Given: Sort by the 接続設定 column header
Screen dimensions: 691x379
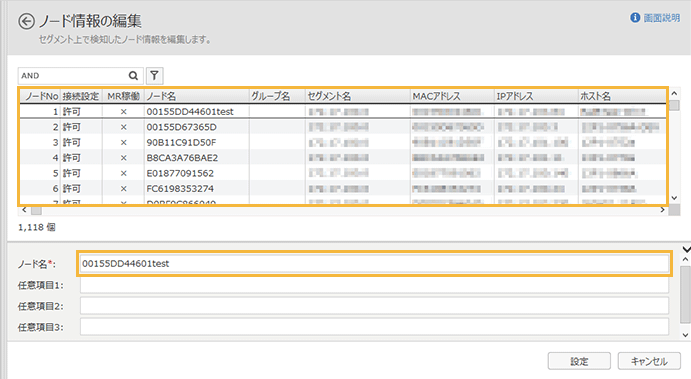Looking at the screenshot, I should click(x=81, y=96).
